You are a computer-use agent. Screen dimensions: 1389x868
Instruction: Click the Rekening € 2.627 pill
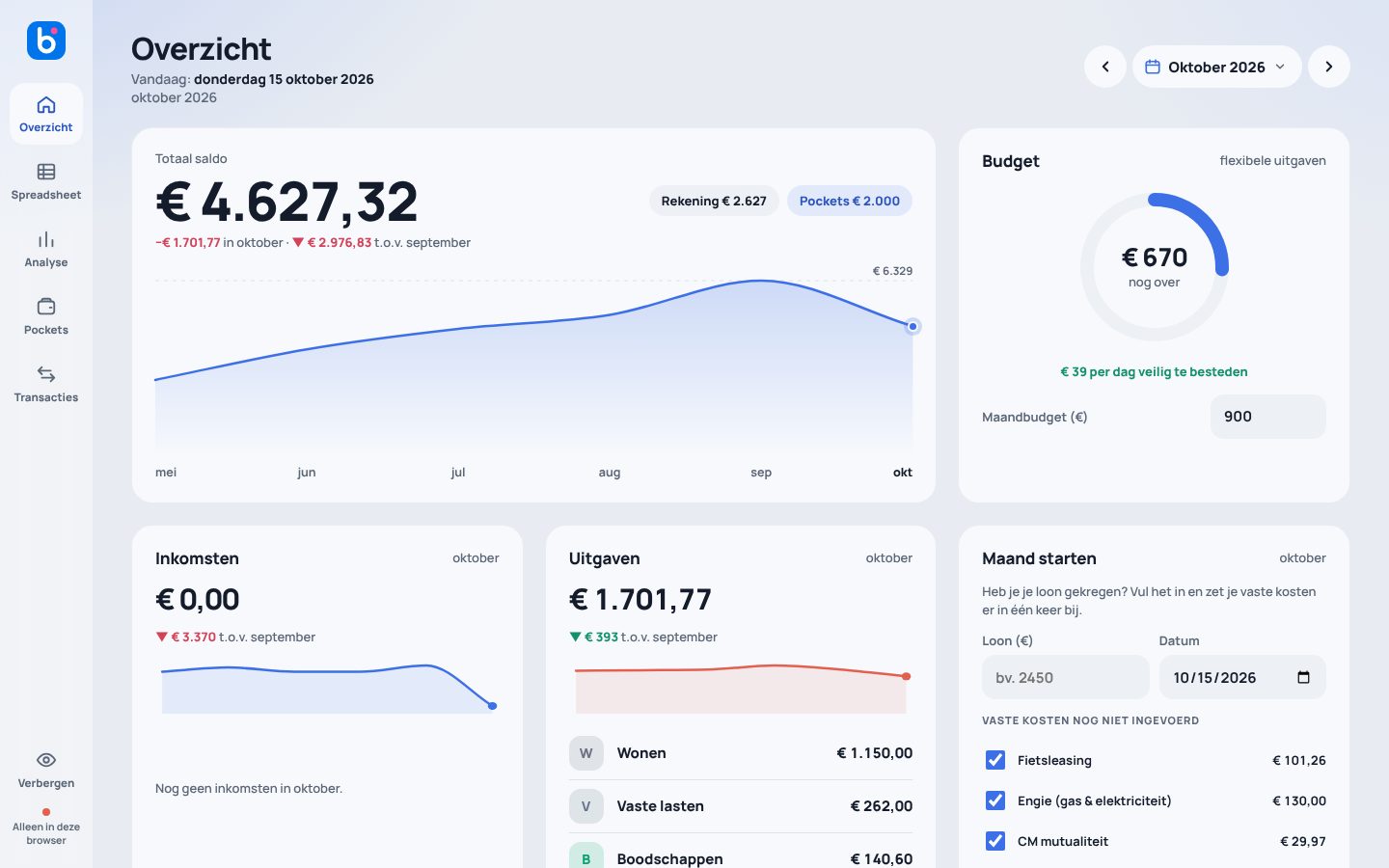714,201
